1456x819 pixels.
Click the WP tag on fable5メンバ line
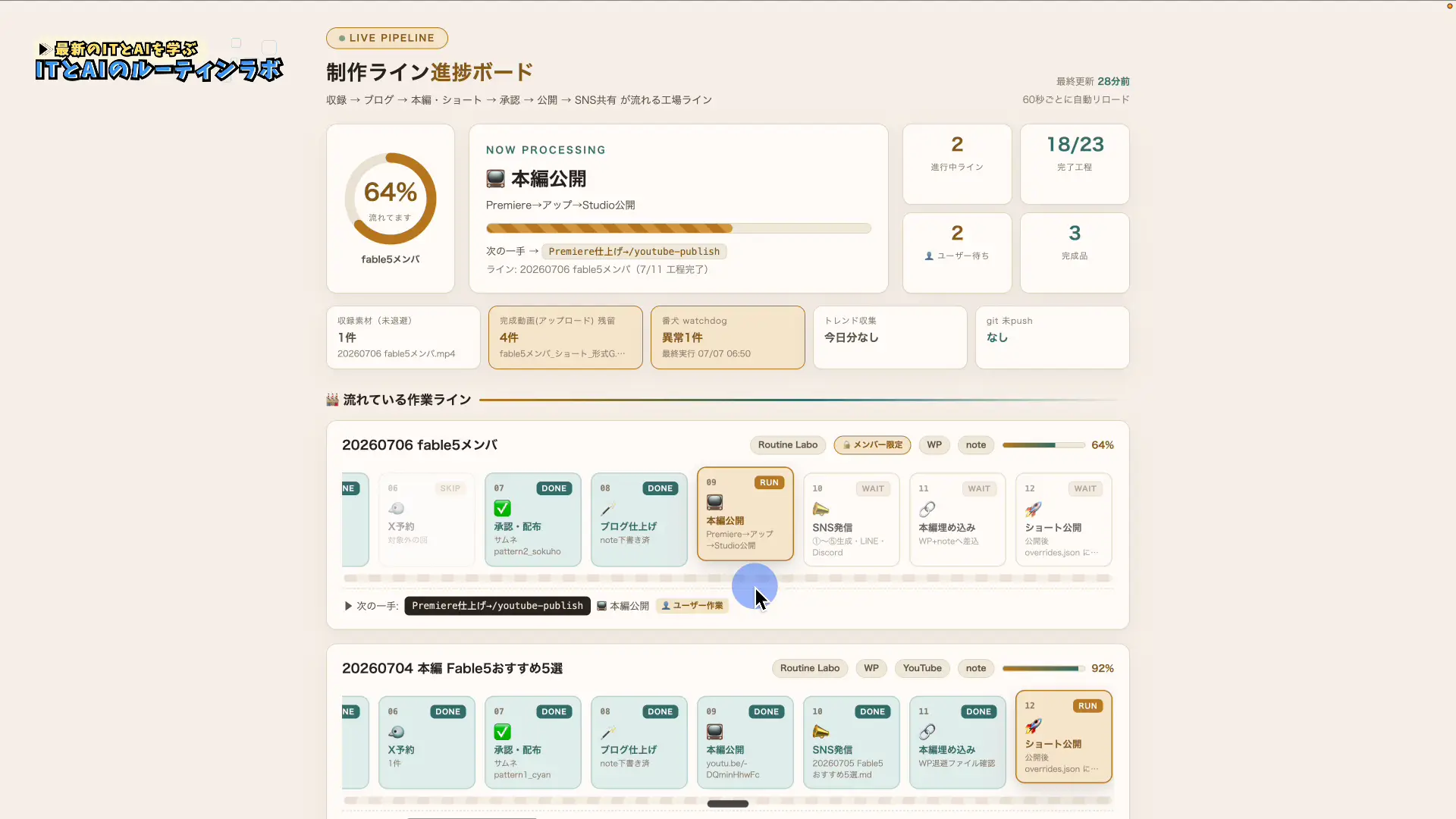934,445
